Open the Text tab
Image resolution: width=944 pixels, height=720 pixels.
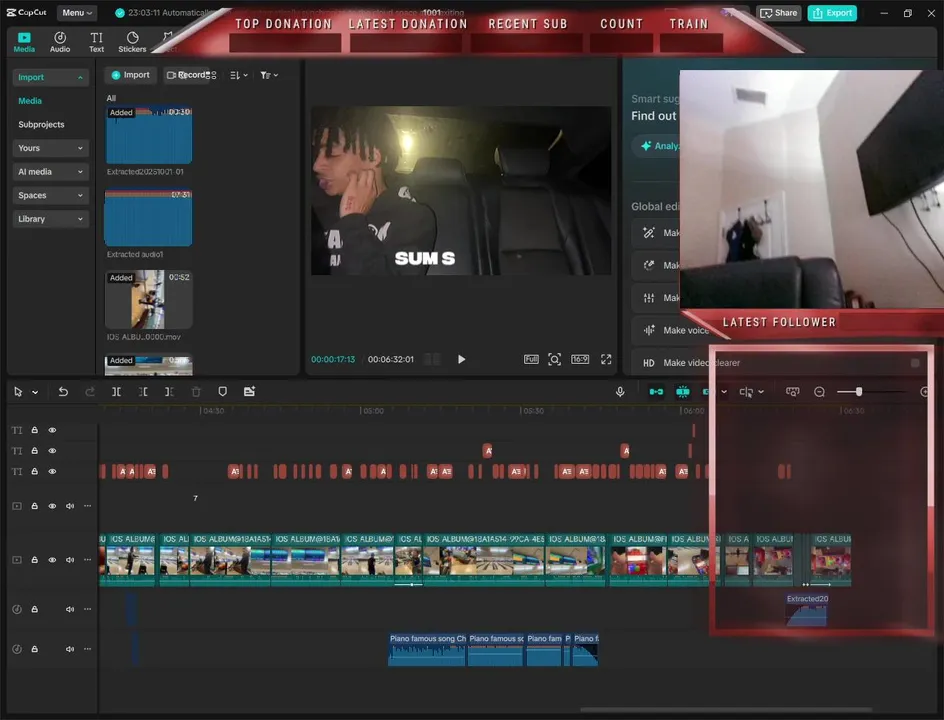click(96, 42)
